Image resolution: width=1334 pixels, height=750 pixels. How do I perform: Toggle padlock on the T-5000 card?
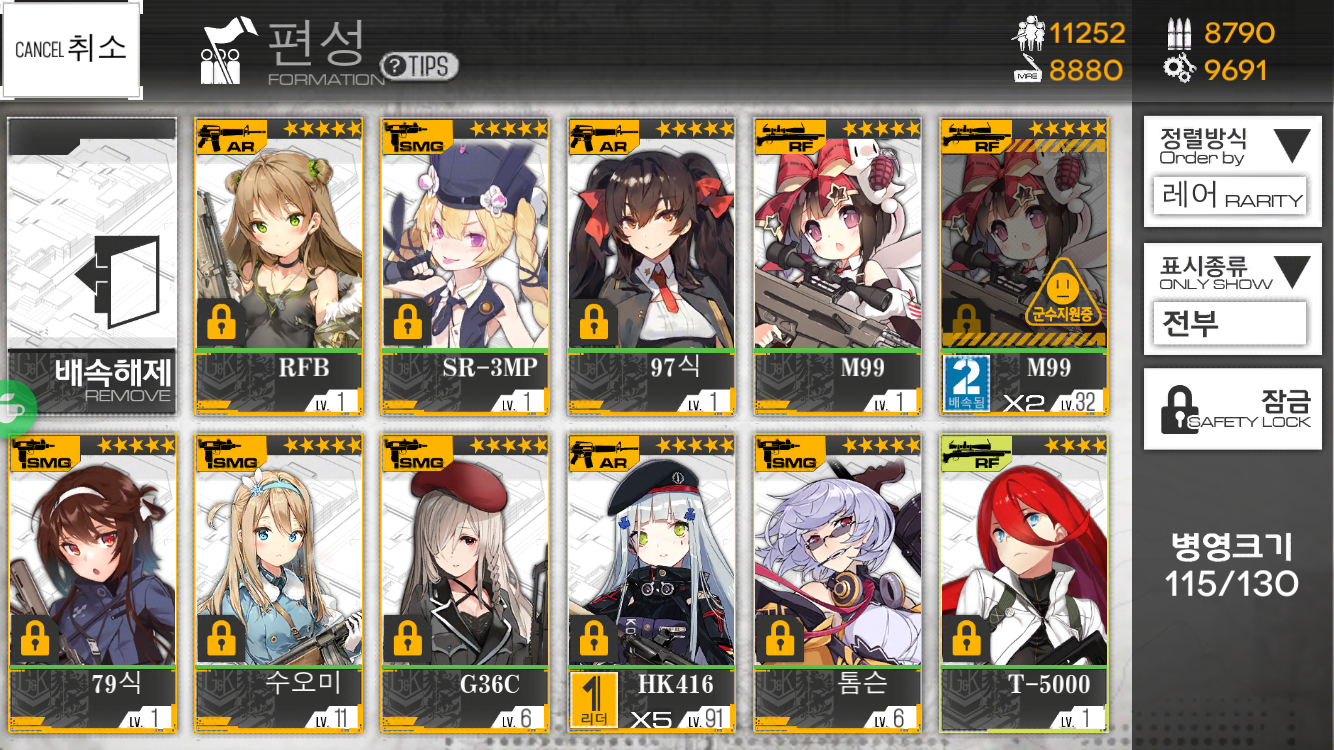(x=966, y=640)
